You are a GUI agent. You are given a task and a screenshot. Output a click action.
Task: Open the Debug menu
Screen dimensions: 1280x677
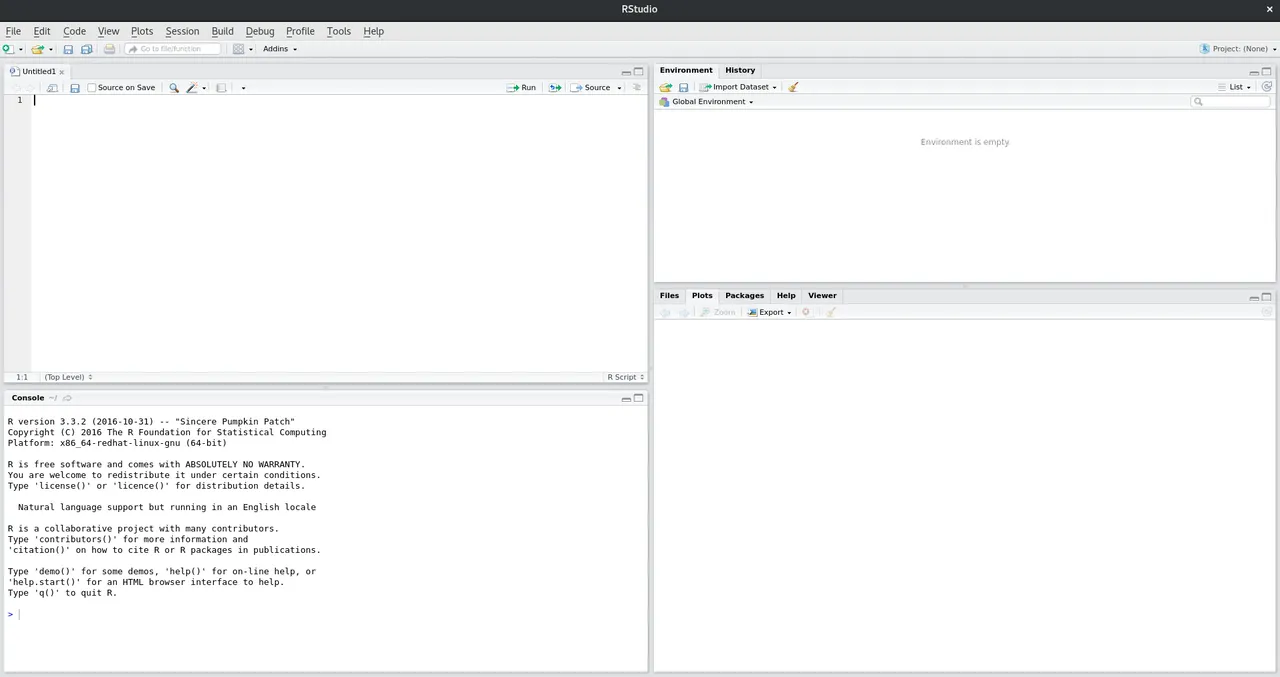[260, 31]
